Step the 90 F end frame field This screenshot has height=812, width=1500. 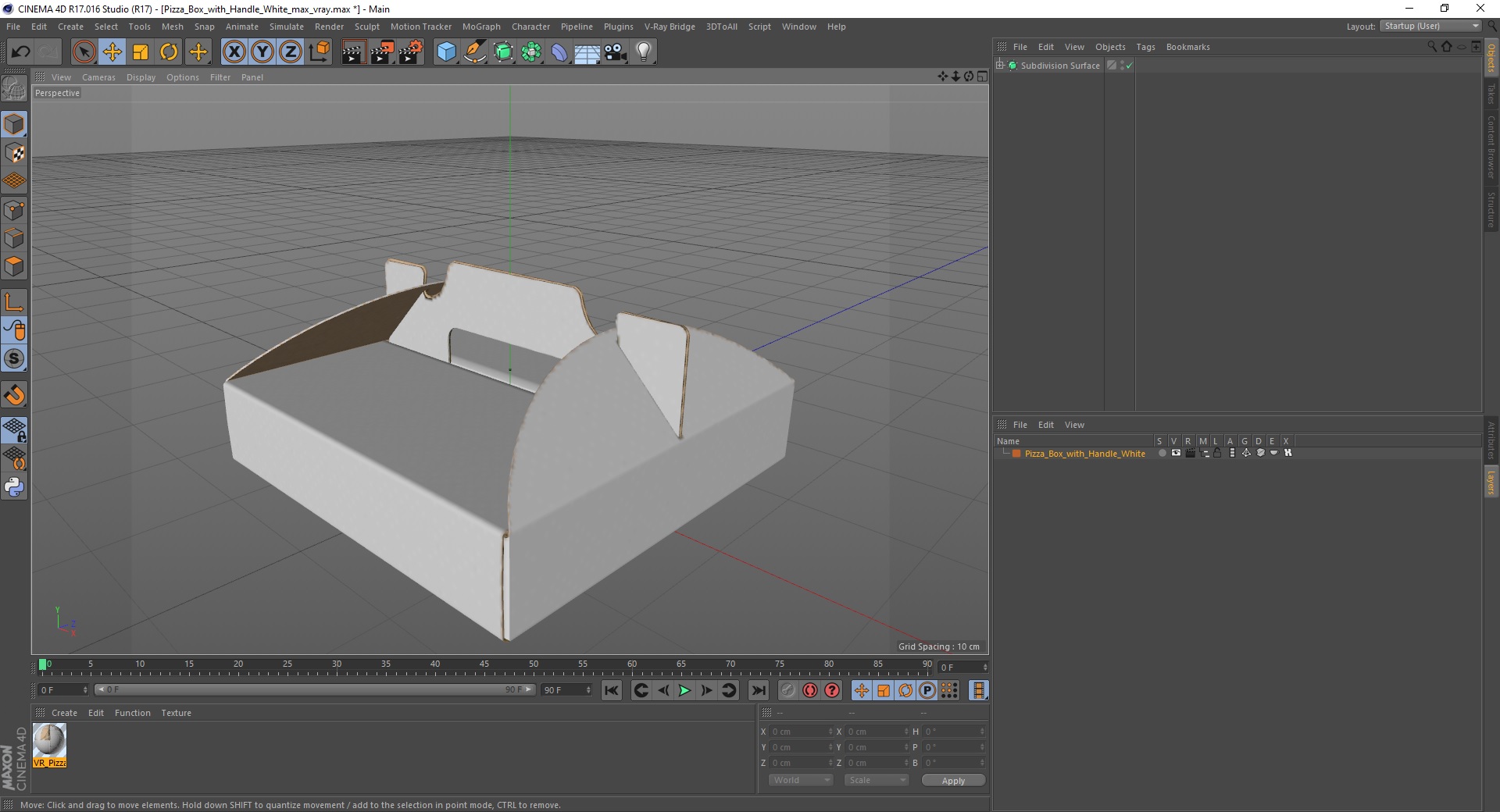click(588, 689)
